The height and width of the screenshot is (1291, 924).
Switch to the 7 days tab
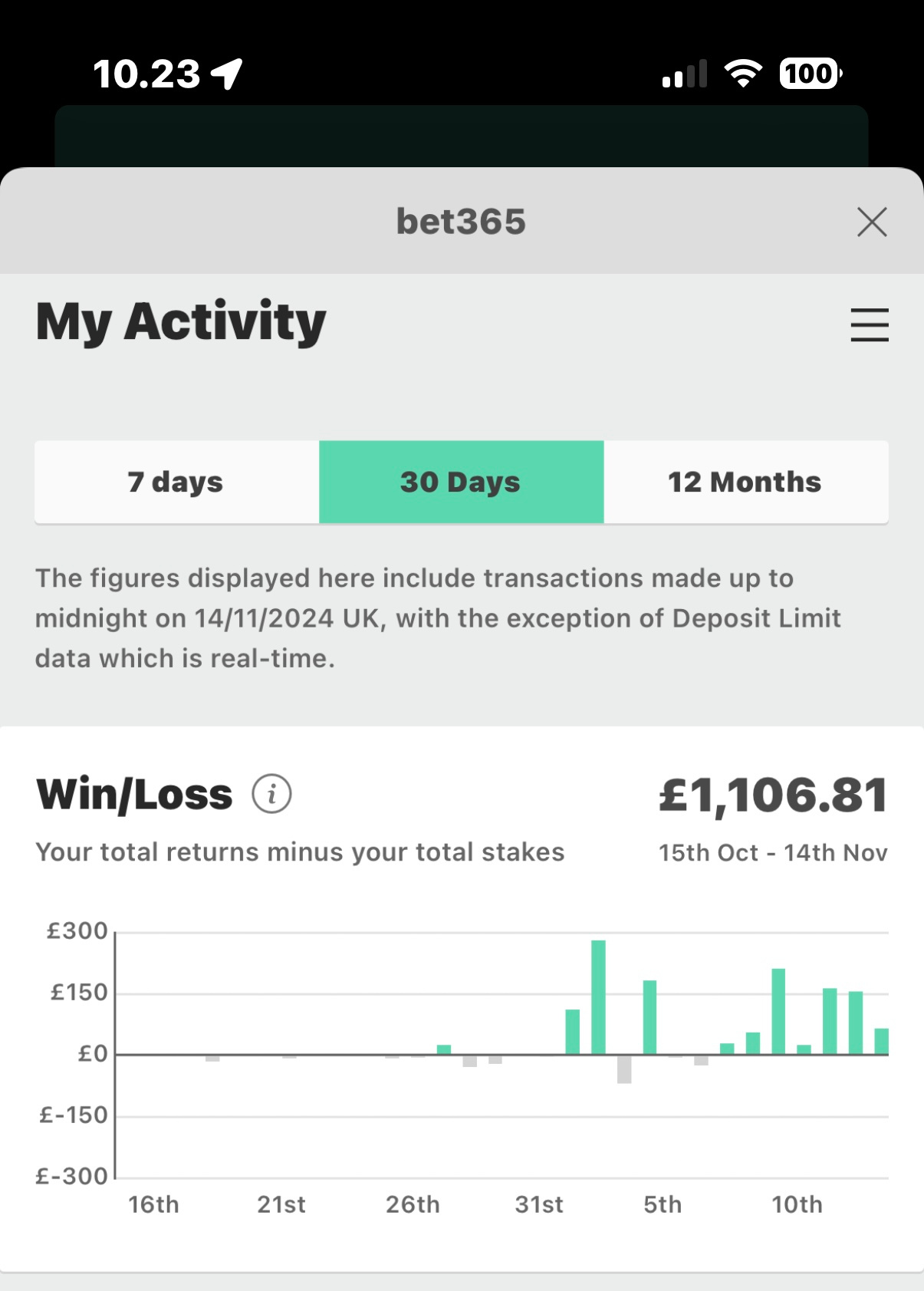tap(176, 482)
